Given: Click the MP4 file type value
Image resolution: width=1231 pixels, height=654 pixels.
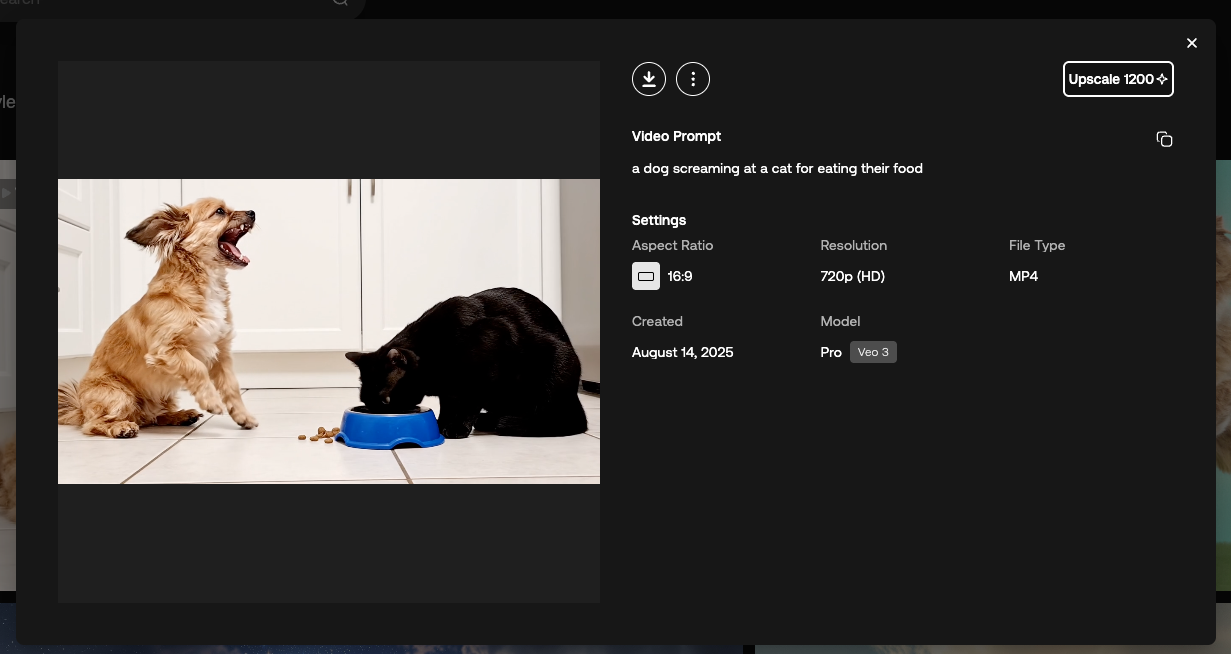Looking at the screenshot, I should coord(1023,276).
